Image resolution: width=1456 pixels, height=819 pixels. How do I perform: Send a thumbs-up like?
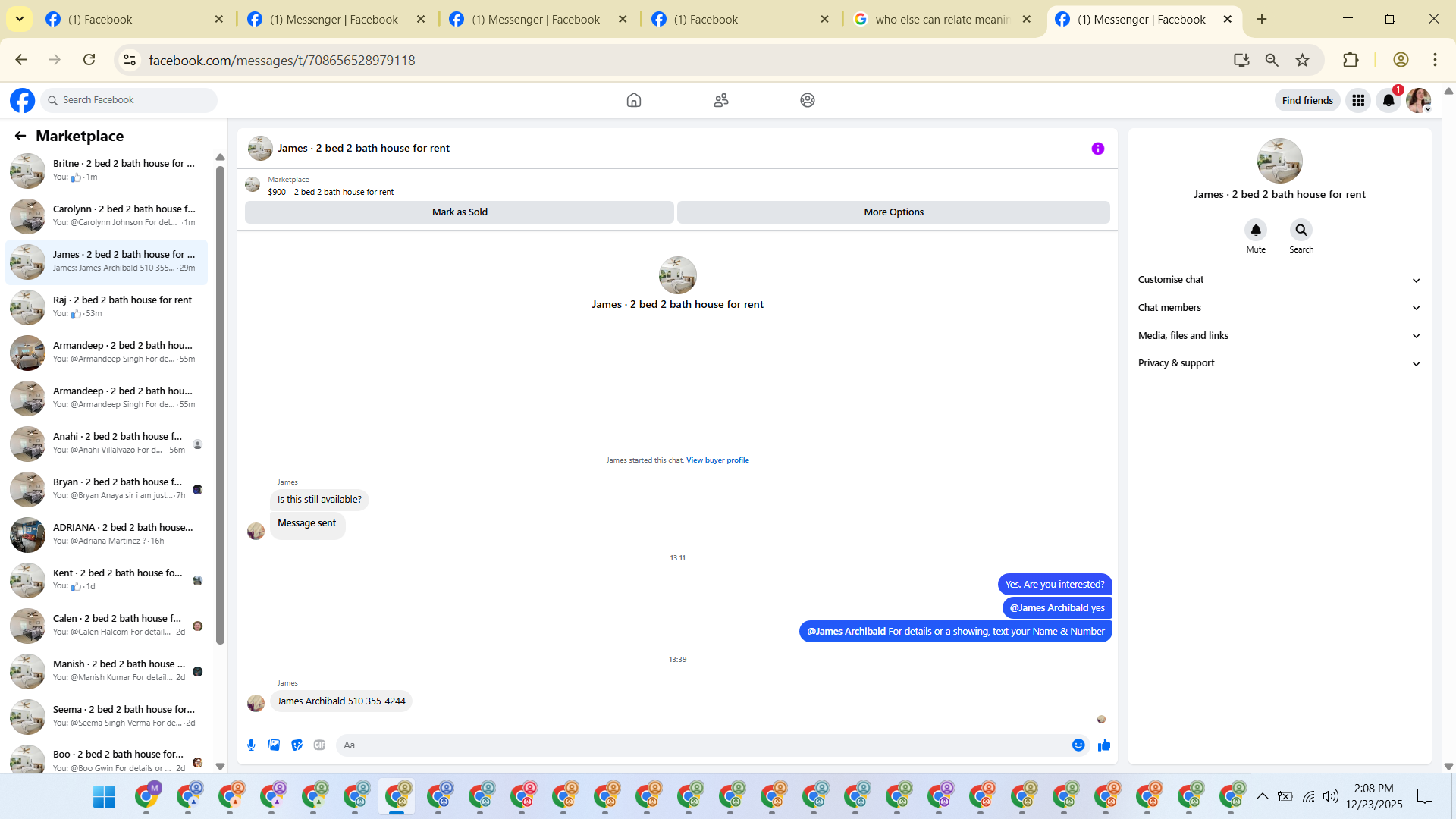pyautogui.click(x=1104, y=745)
